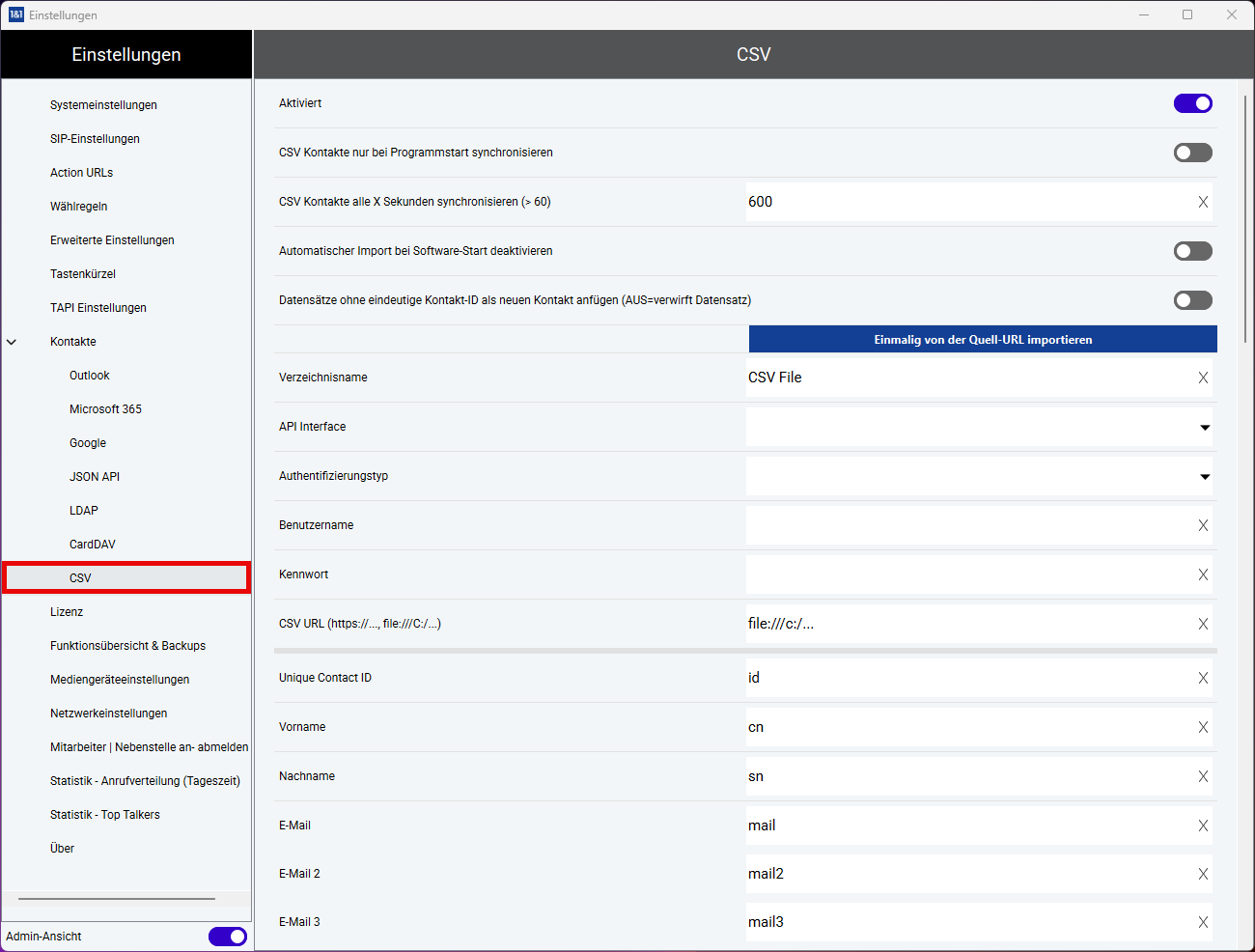Enable sync only at program start toggle

point(1192,153)
